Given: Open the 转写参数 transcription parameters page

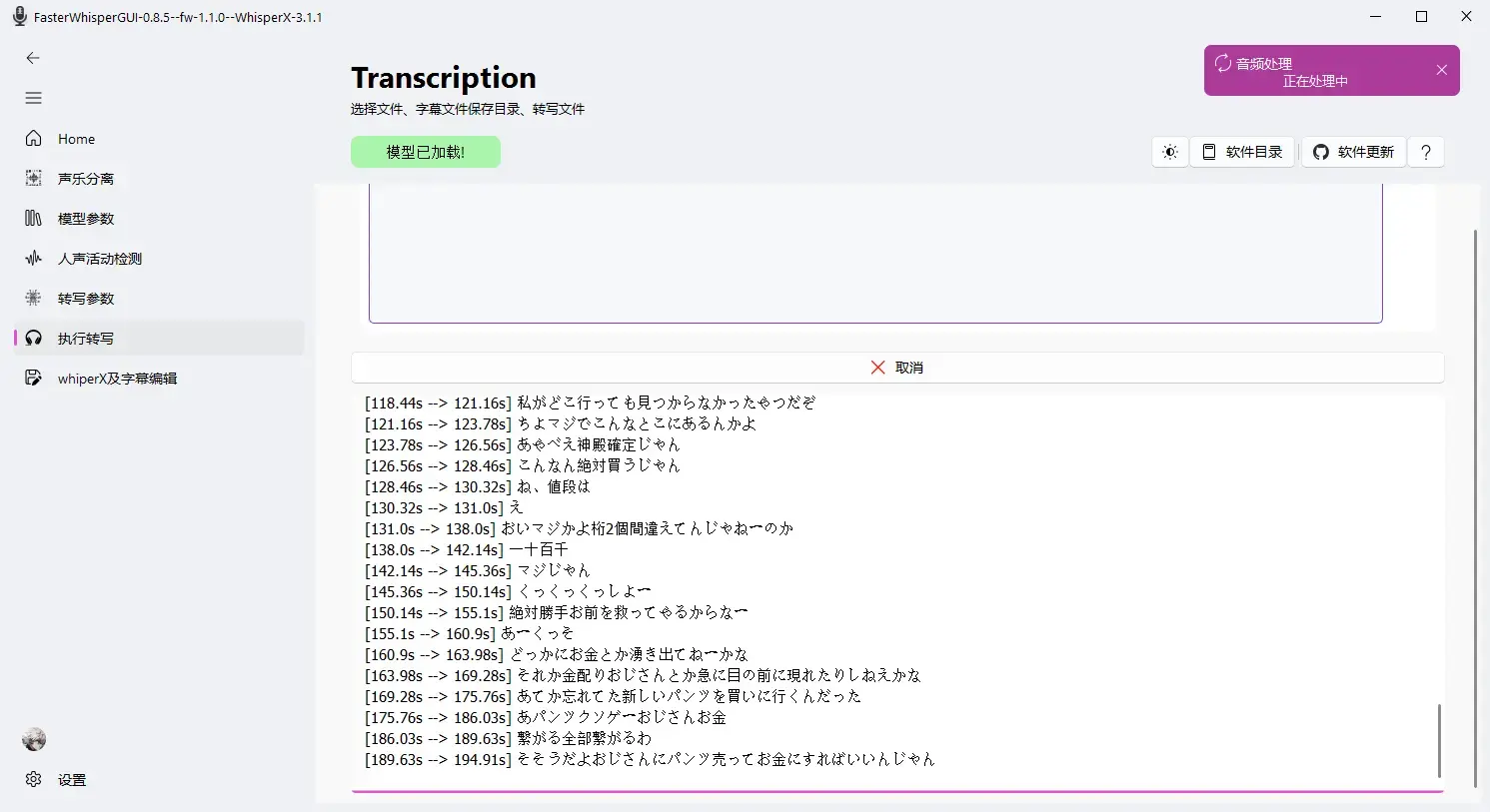Looking at the screenshot, I should point(85,299).
